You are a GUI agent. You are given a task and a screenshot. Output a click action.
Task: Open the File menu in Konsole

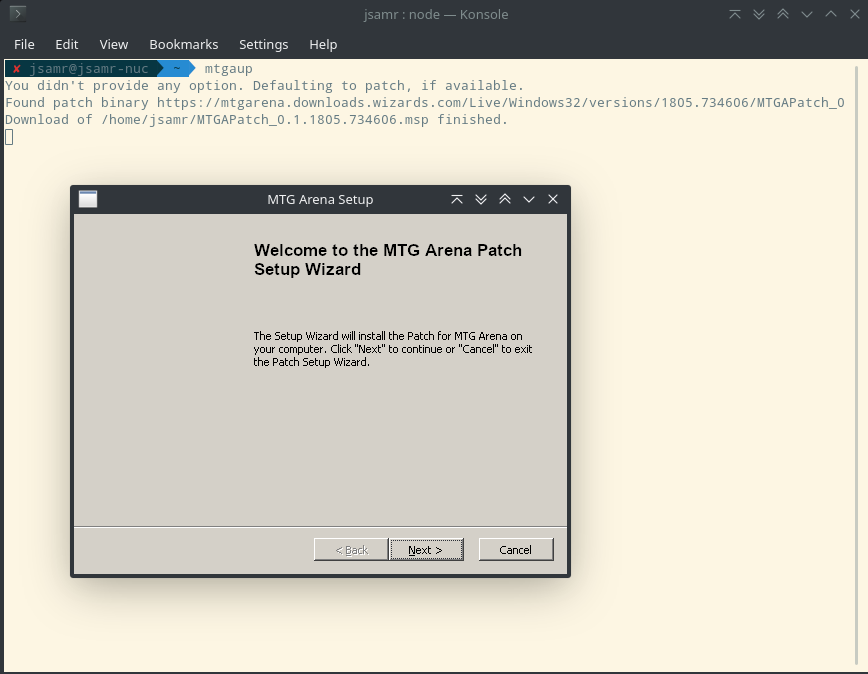point(24,44)
